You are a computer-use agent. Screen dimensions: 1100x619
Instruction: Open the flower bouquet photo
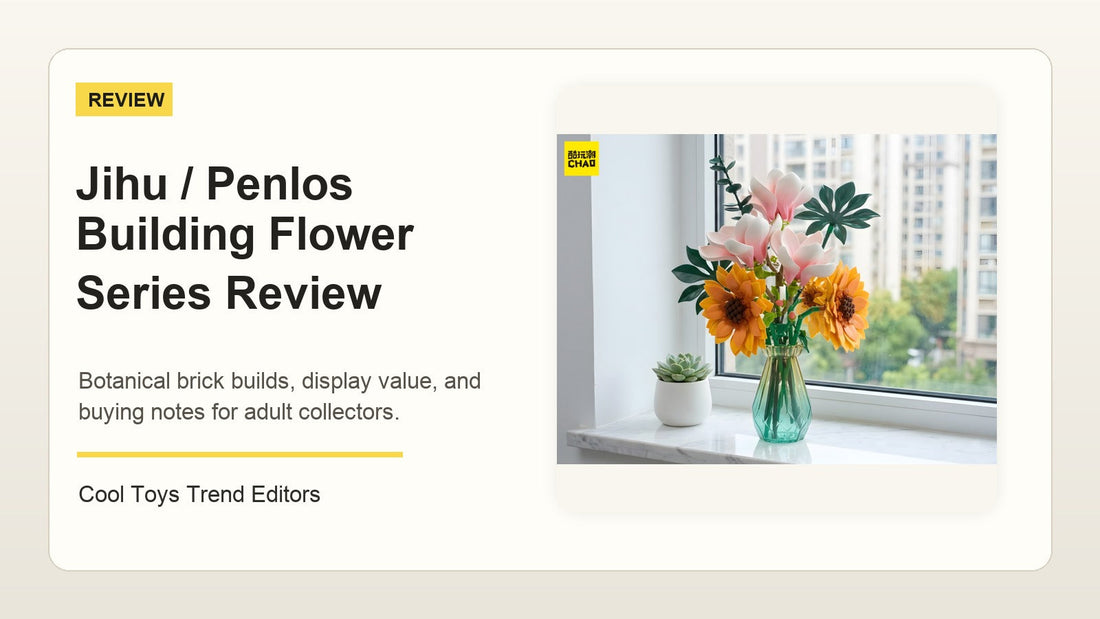pyautogui.click(x=777, y=299)
